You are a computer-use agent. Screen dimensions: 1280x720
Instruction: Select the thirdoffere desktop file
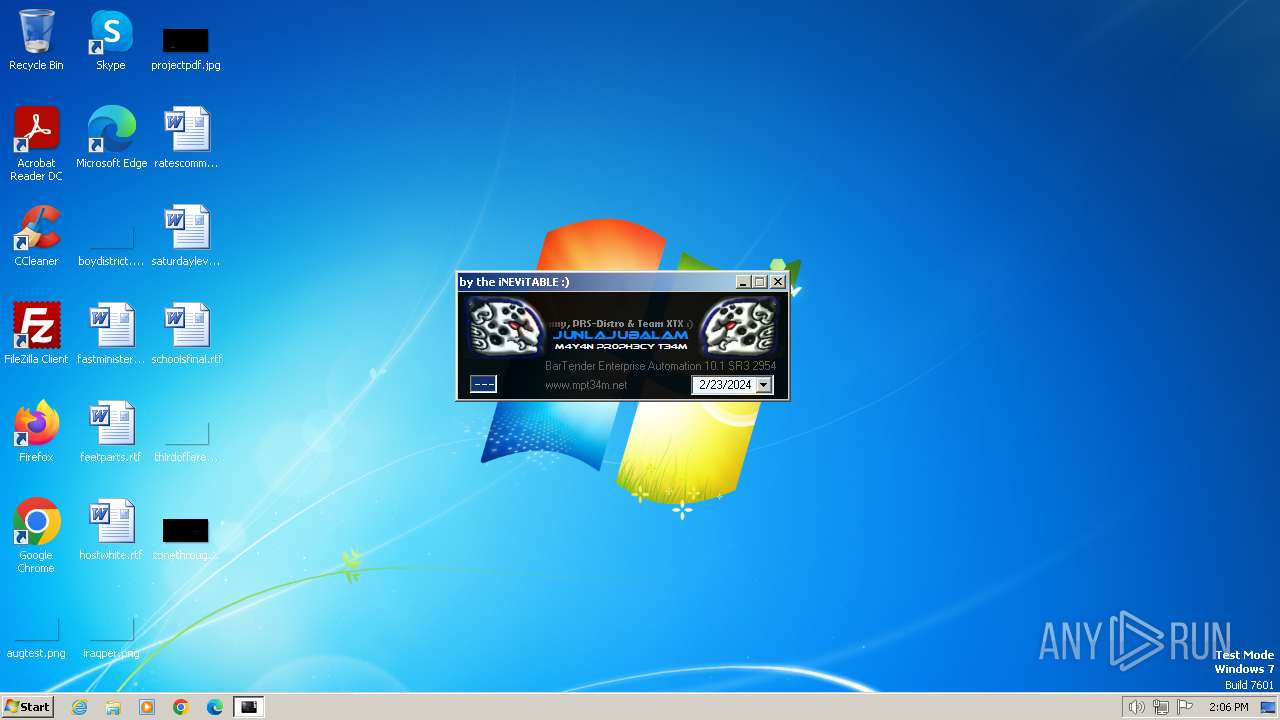186,442
